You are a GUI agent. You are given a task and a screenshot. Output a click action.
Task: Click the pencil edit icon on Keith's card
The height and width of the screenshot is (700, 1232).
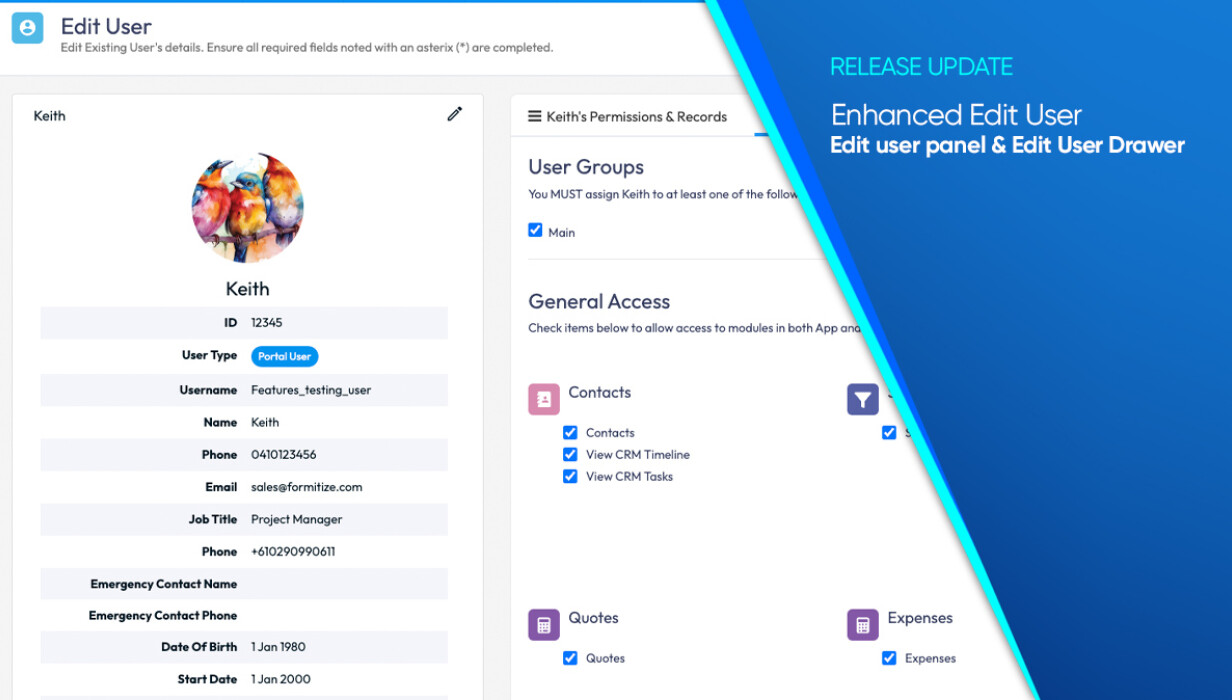point(455,114)
